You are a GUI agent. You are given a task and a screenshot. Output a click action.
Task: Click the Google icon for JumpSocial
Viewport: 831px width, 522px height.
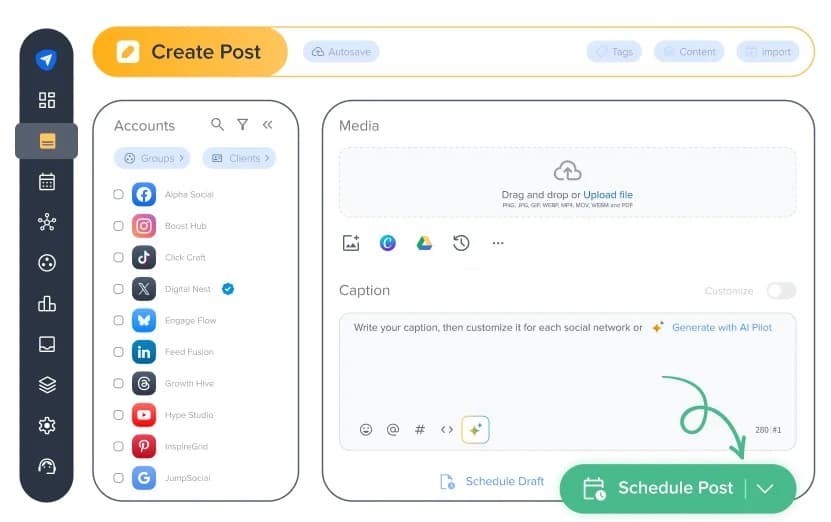click(x=144, y=478)
